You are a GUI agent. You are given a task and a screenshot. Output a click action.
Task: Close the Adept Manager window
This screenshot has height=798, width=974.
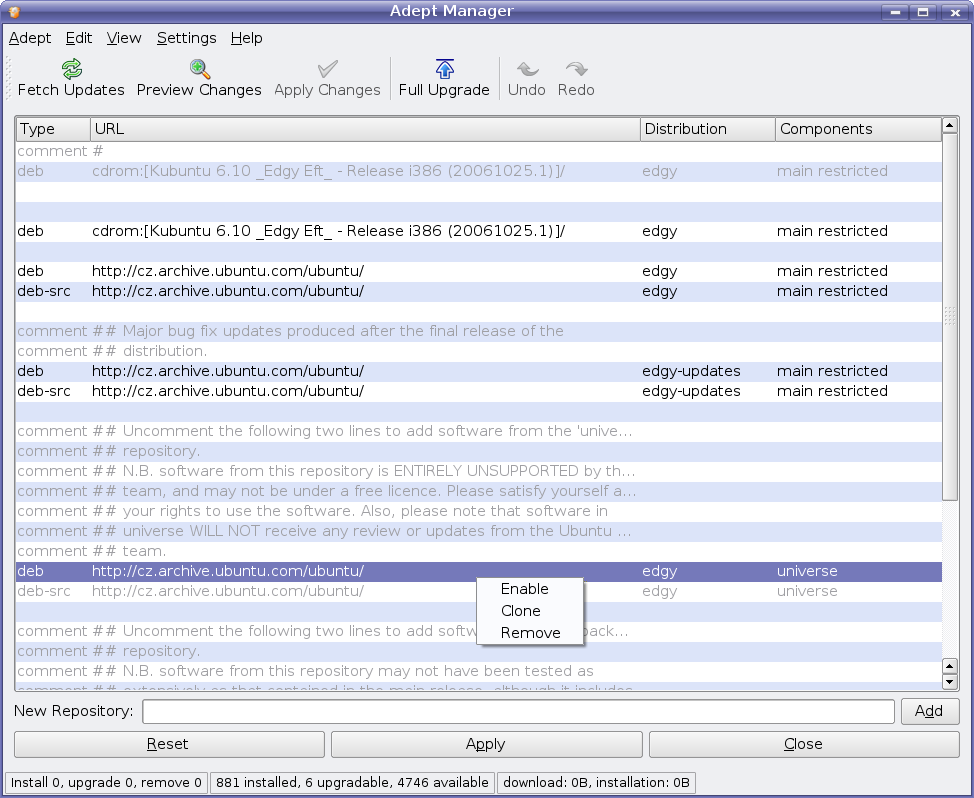coord(954,12)
